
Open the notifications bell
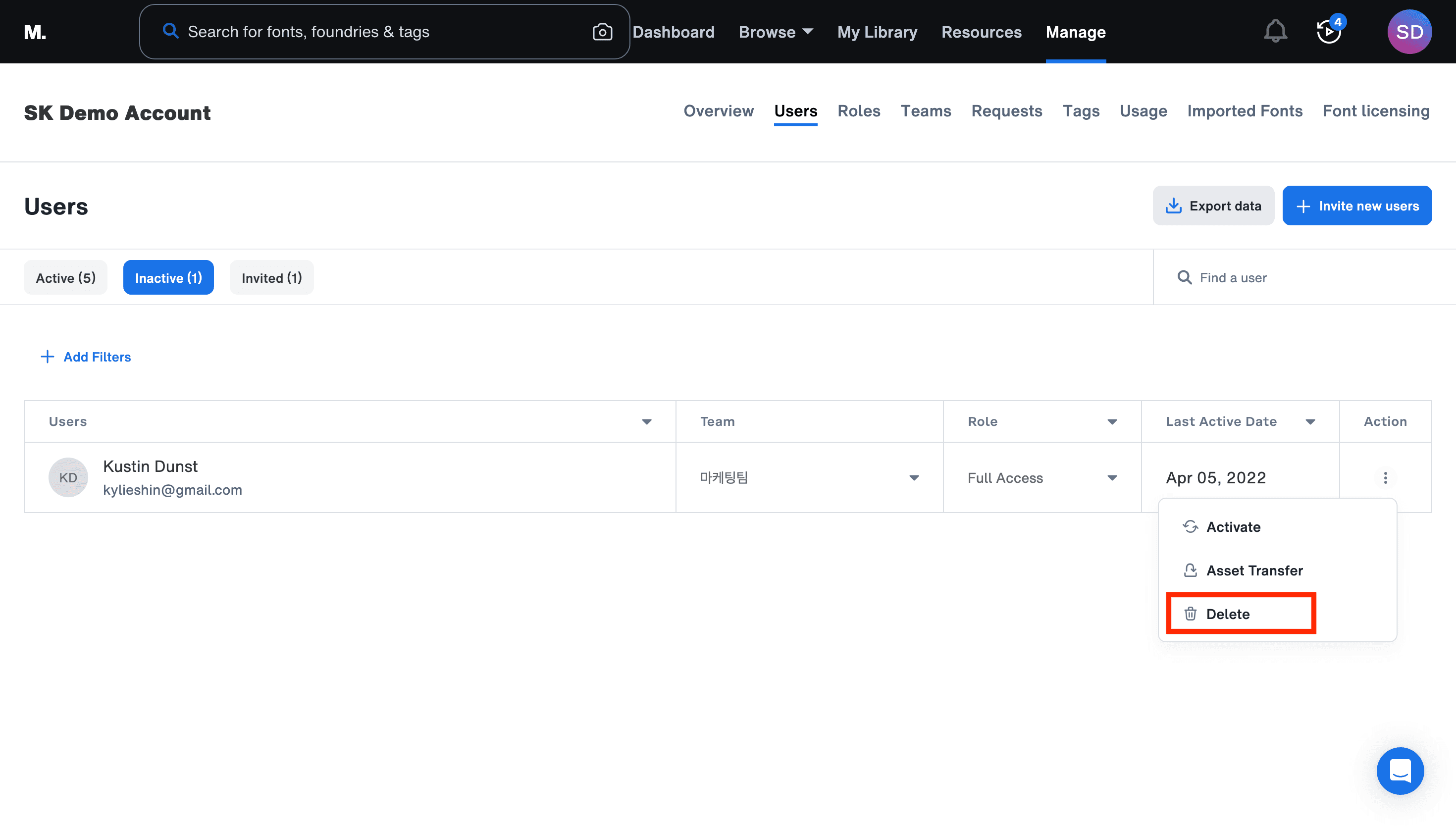pyautogui.click(x=1275, y=32)
